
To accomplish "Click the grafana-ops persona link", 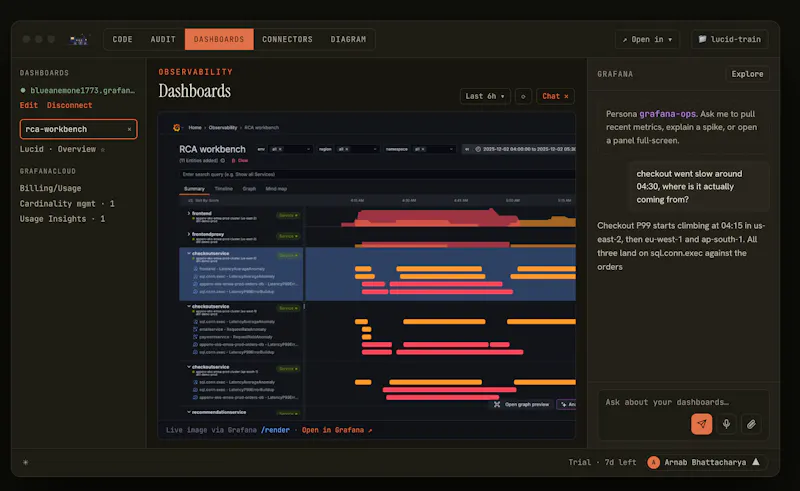I will 667,114.
